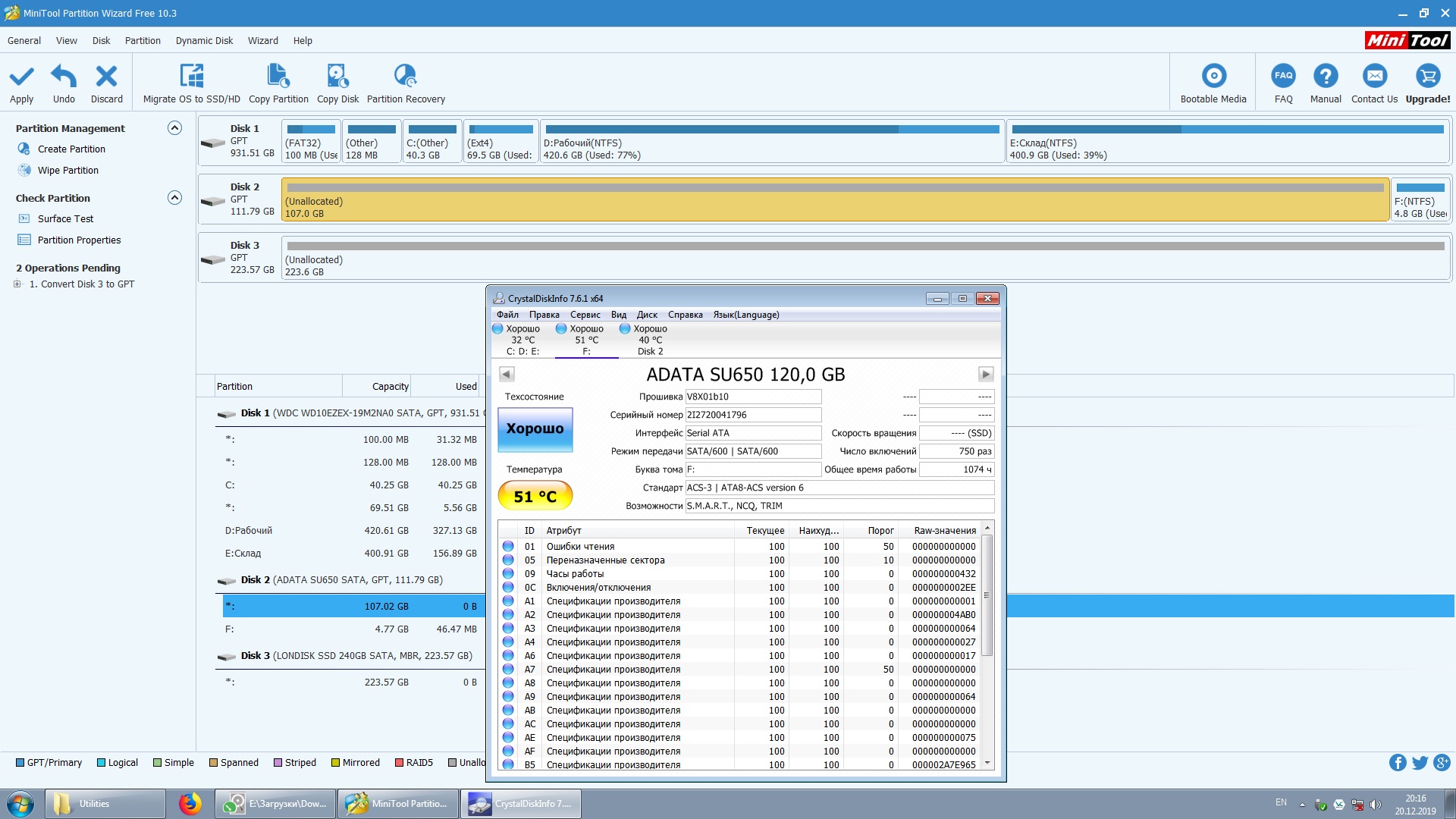Click the Discard X icon
The image size is (1456, 819).
pos(106,77)
